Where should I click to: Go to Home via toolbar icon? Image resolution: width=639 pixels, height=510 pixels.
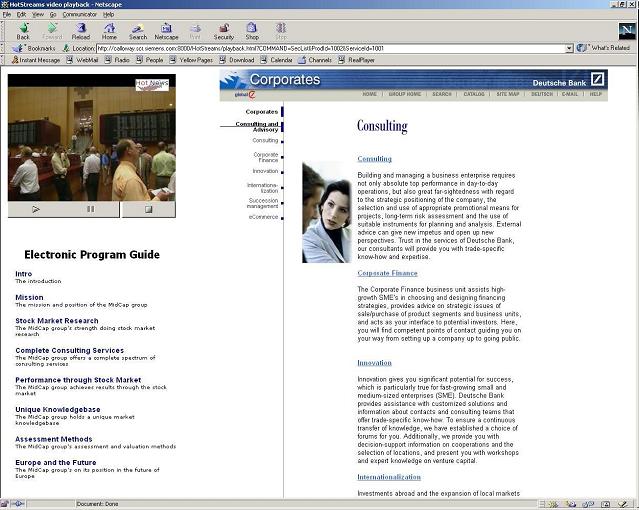(x=109, y=30)
